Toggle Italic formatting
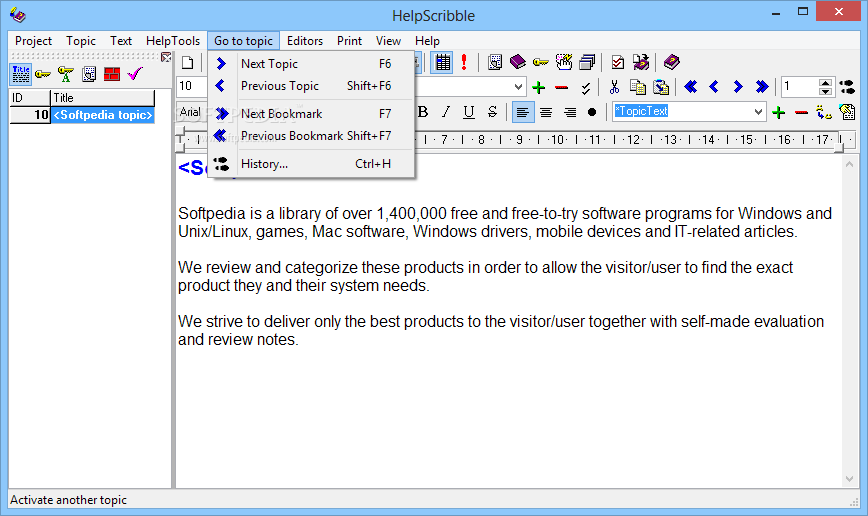The image size is (868, 516). tap(446, 112)
